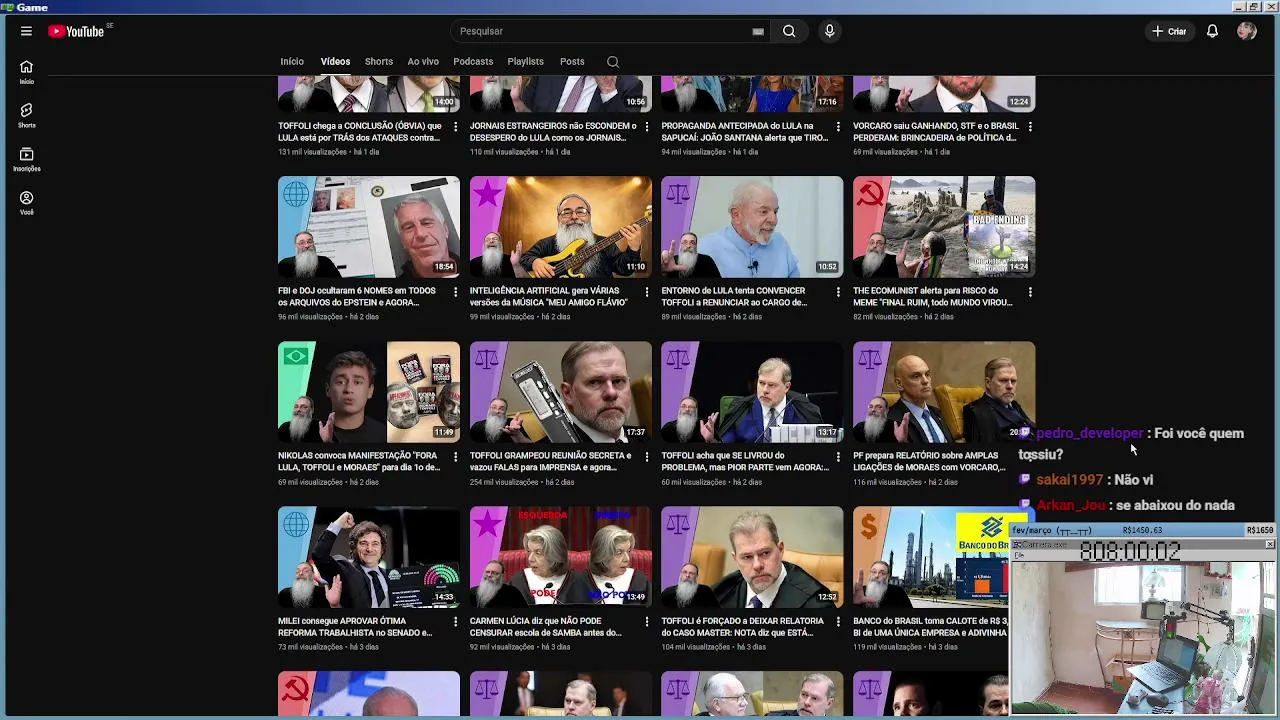Open the Ao vivo tab
The image size is (1280, 720).
coord(423,62)
